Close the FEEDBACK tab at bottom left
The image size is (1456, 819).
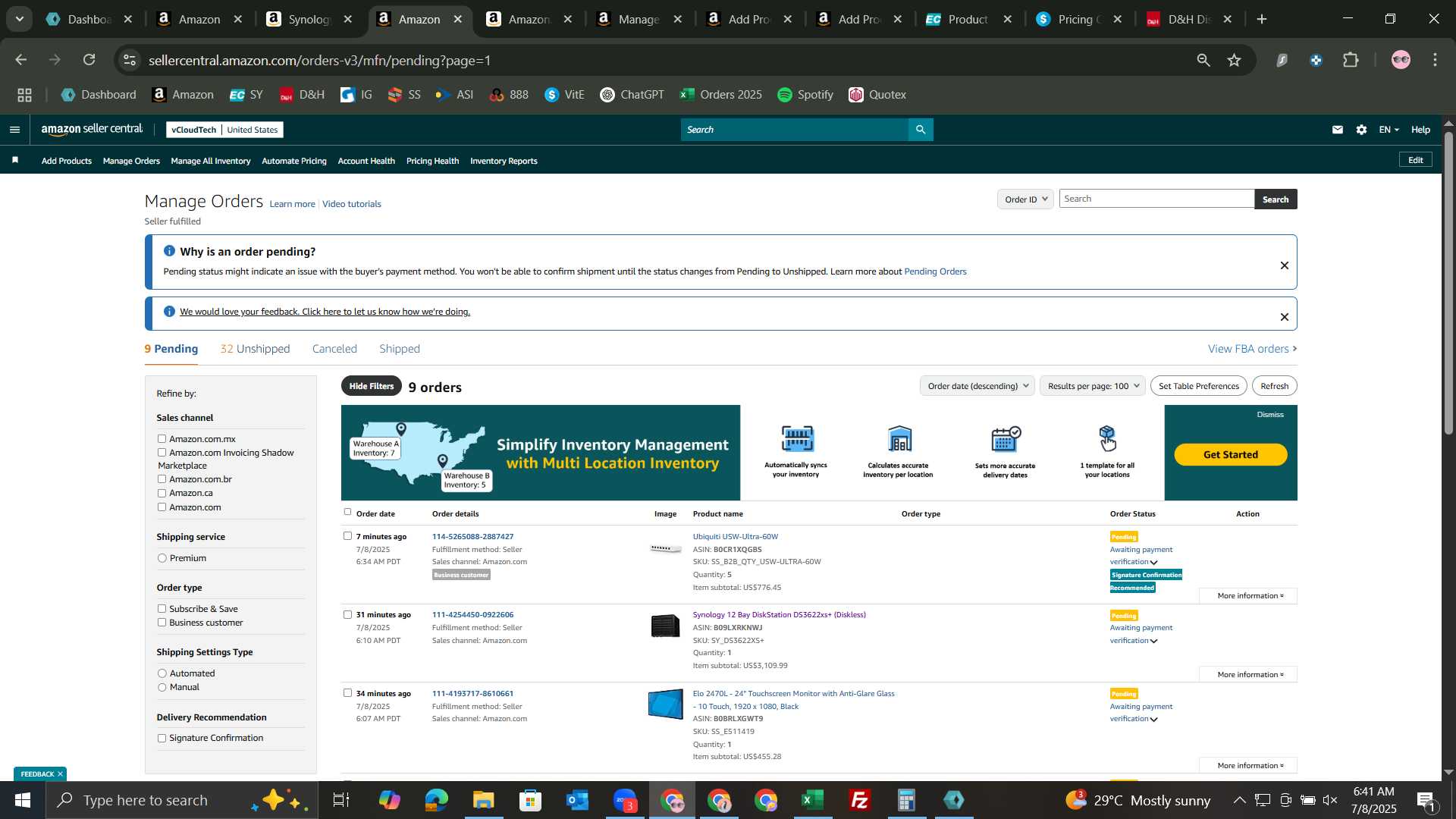[x=60, y=774]
